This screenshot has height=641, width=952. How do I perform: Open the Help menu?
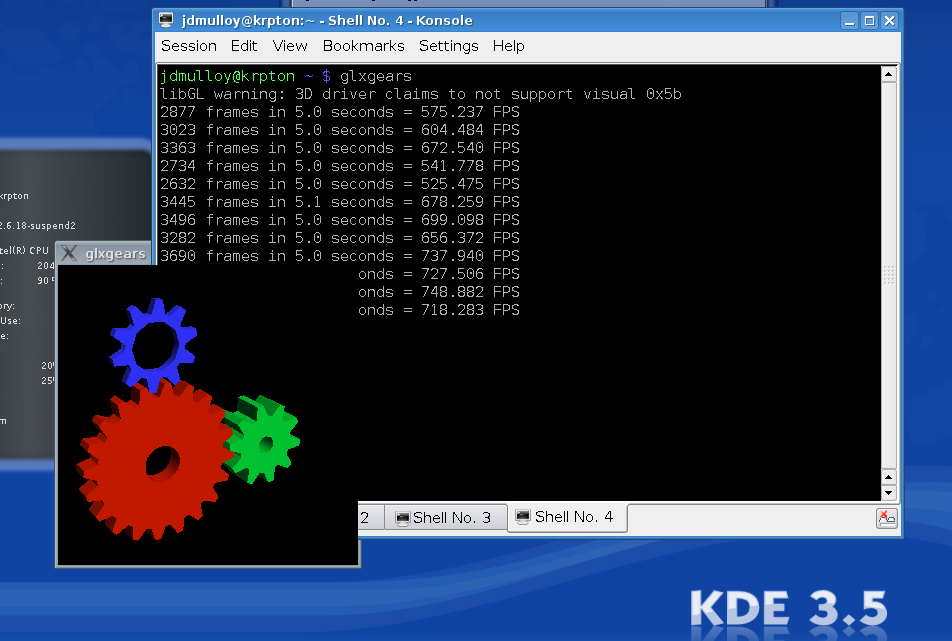[508, 46]
